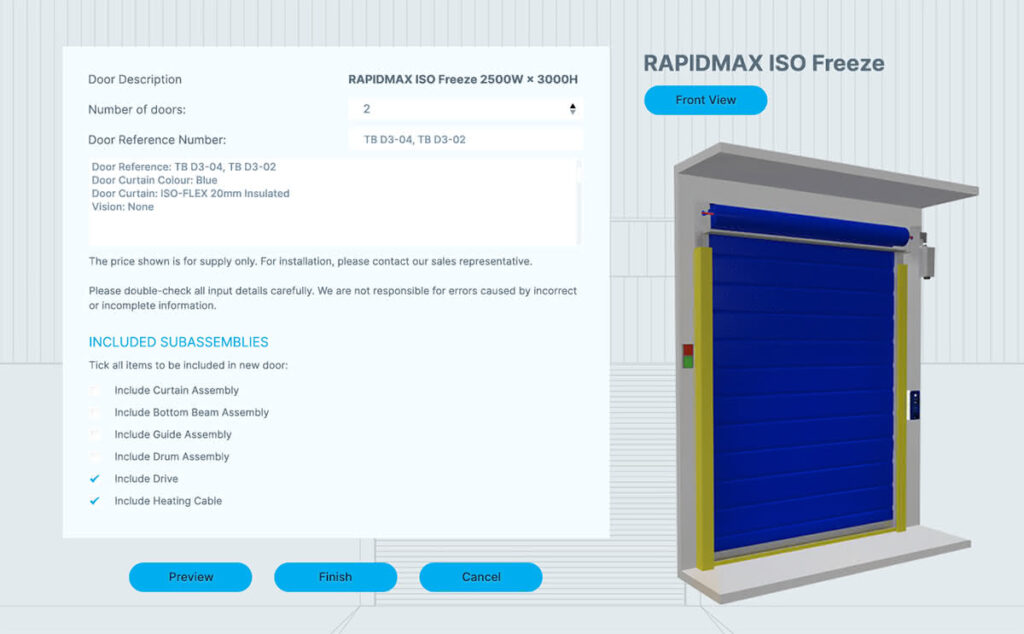Screen dimensions: 1024x634
Task: Click the left yellow guide post on model
Action: [703, 408]
